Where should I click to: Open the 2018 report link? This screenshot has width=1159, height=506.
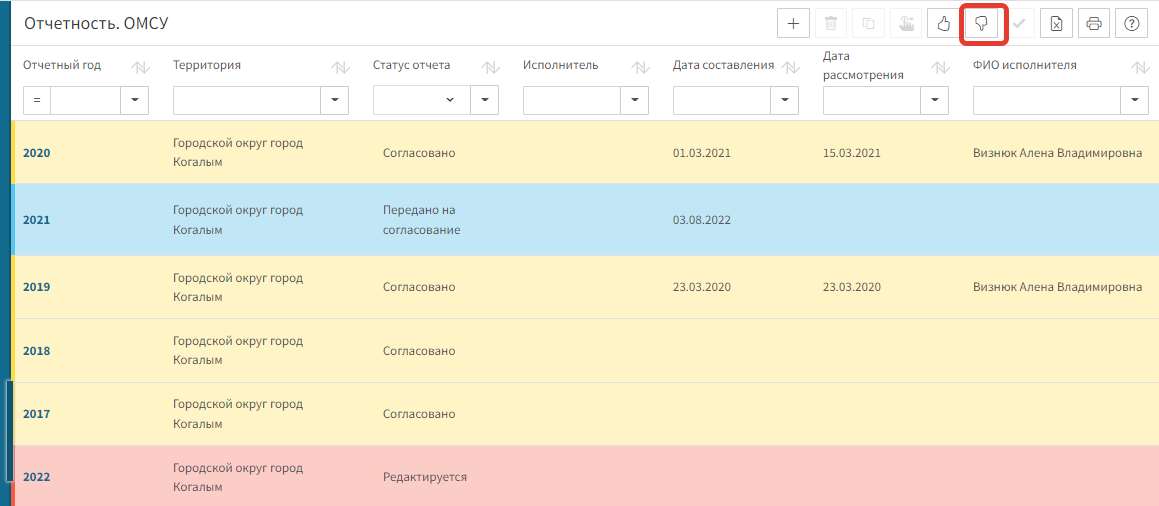[x=36, y=351]
